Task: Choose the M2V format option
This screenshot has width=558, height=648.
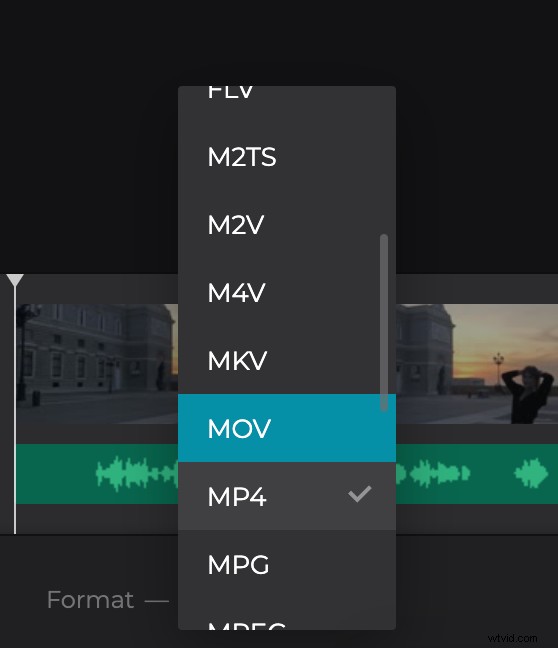Action: [x=287, y=225]
